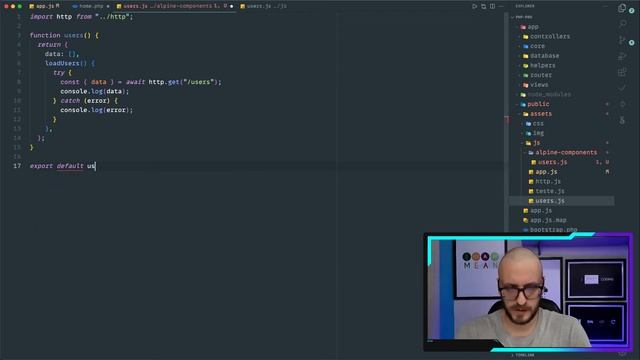Switch to the app.js editor tab
The height and width of the screenshot is (360, 640).
(44, 6)
